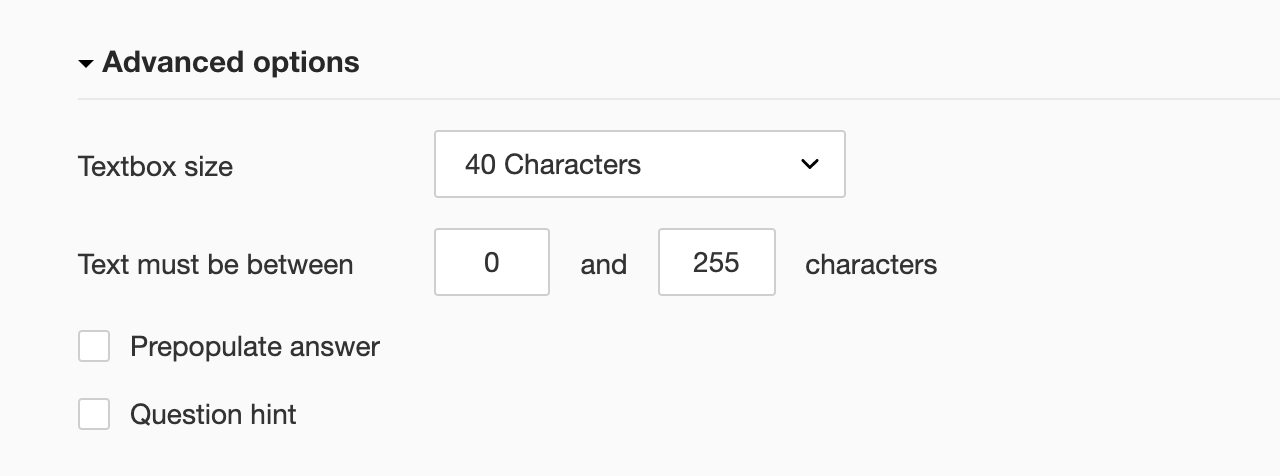The width and height of the screenshot is (1280, 476).
Task: Click the word and between number fields
Action: tap(604, 265)
